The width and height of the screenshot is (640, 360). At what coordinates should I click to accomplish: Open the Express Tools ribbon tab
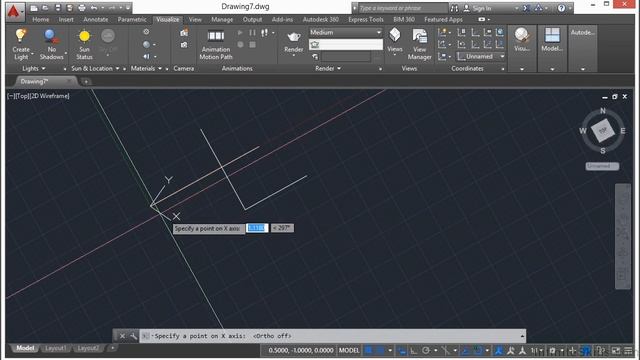point(366,20)
